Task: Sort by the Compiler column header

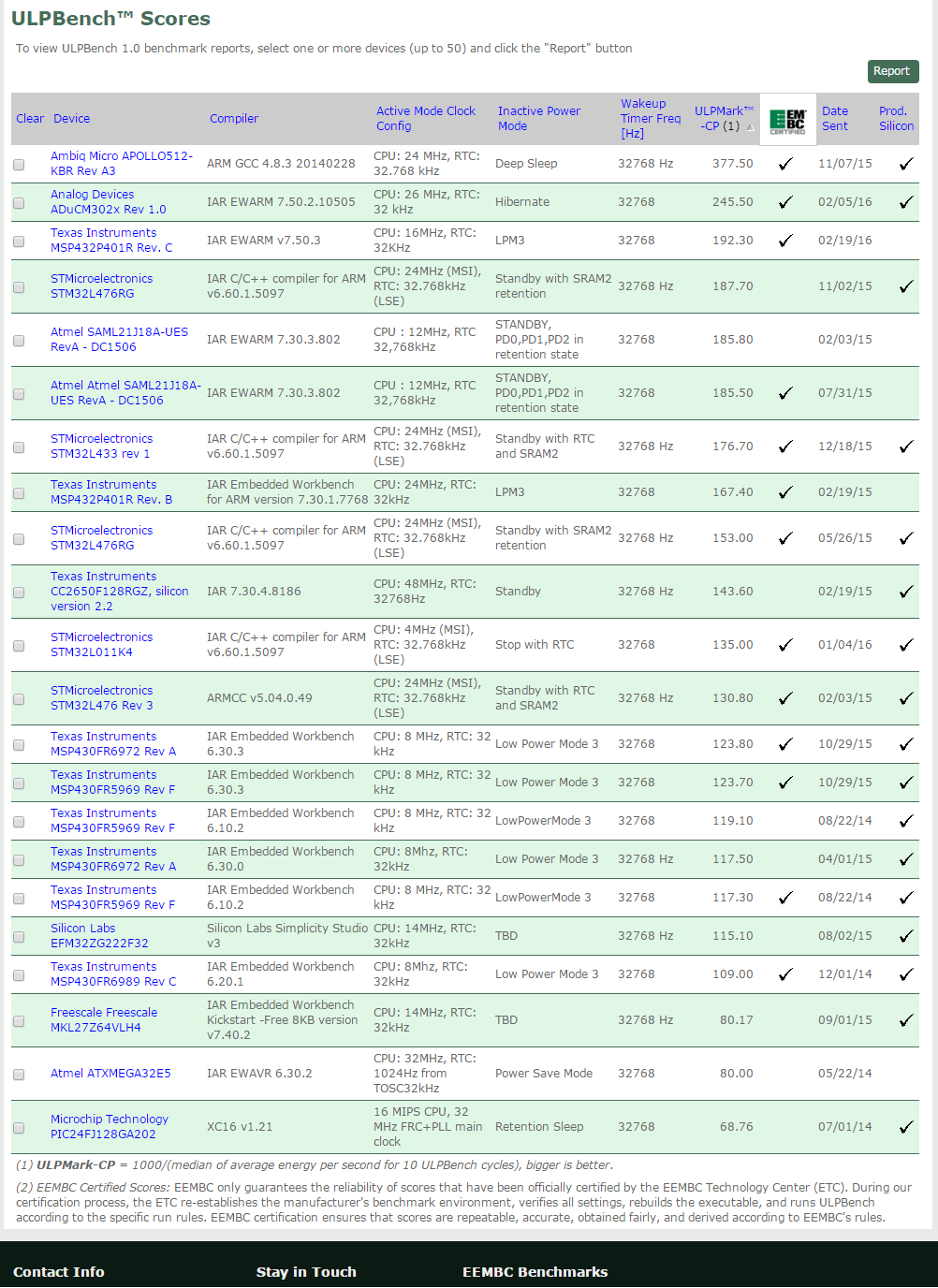Action: [x=234, y=119]
